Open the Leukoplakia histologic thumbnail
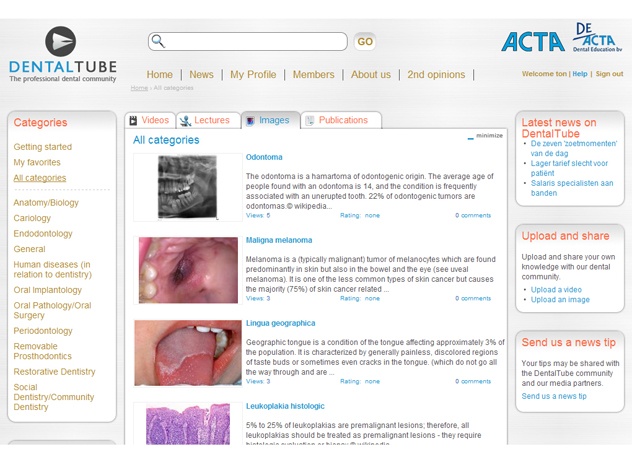This screenshot has width=632, height=475. (188, 424)
